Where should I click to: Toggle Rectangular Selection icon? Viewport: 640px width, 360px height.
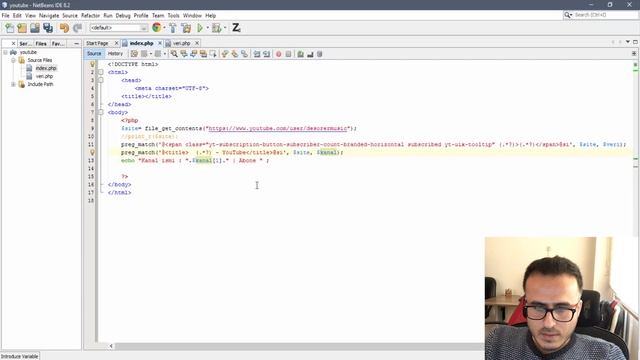pos(213,54)
